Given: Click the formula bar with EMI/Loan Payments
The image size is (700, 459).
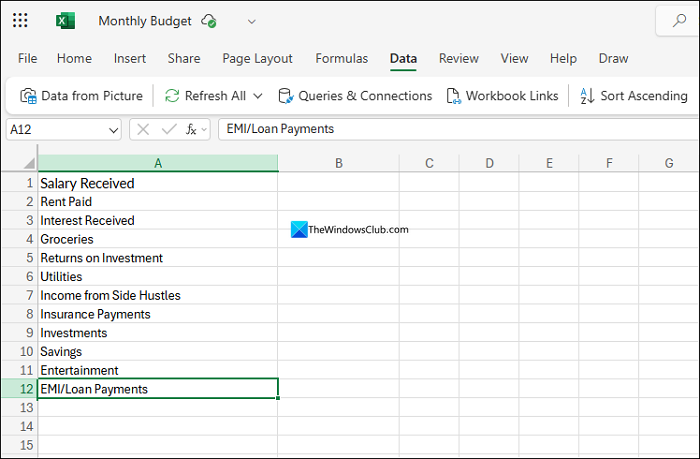Looking at the screenshot, I should (458, 129).
